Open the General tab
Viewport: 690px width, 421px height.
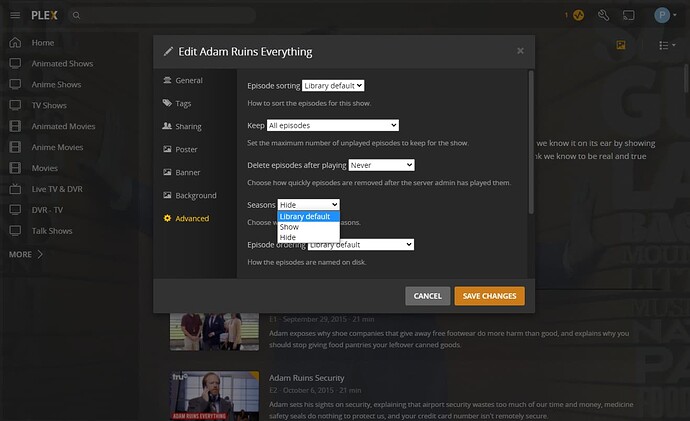click(183, 81)
